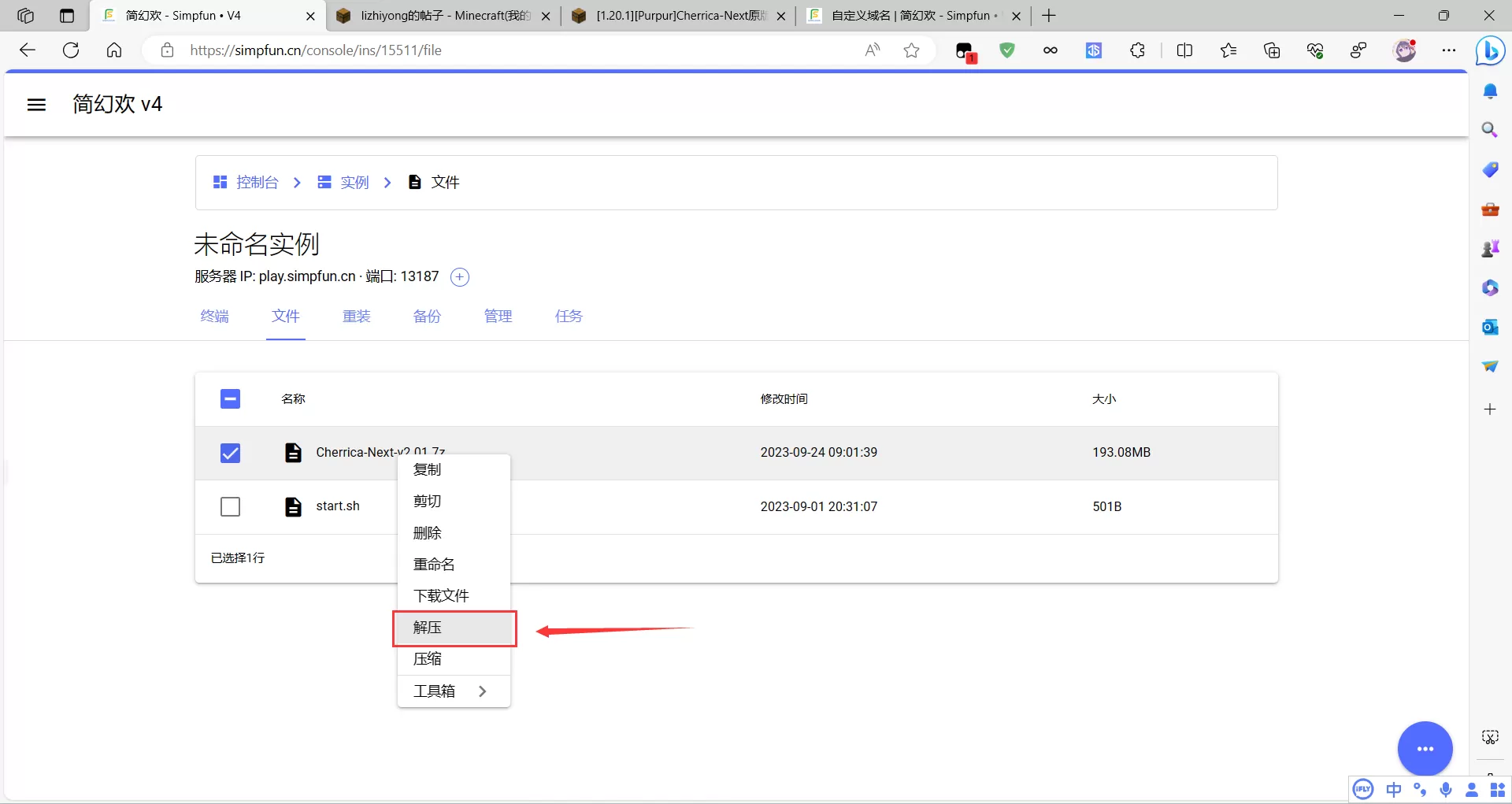Click the blue floating more-actions button
This screenshot has width=1512, height=804.
1425,748
